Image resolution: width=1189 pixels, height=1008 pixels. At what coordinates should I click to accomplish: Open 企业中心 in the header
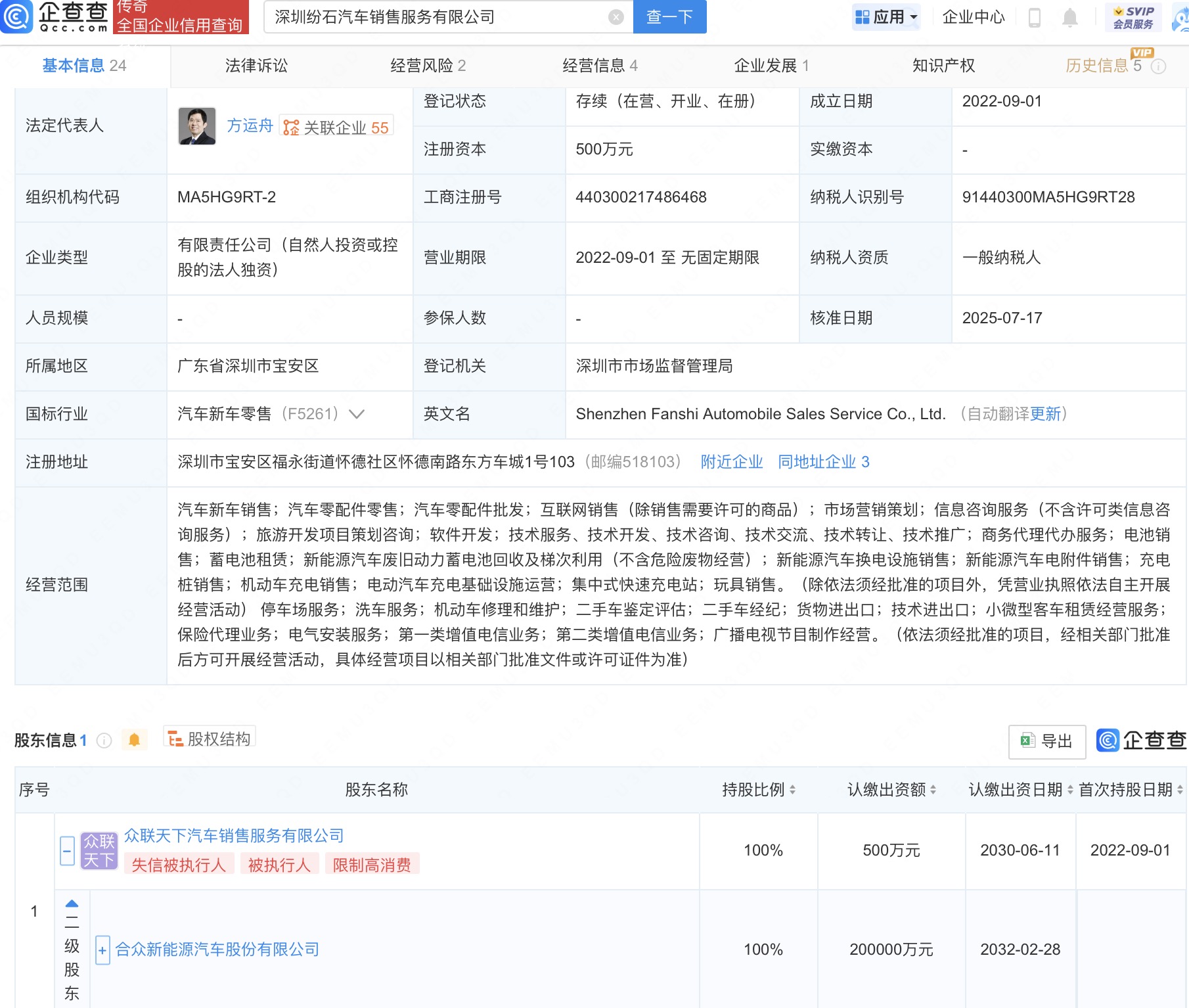tap(974, 17)
